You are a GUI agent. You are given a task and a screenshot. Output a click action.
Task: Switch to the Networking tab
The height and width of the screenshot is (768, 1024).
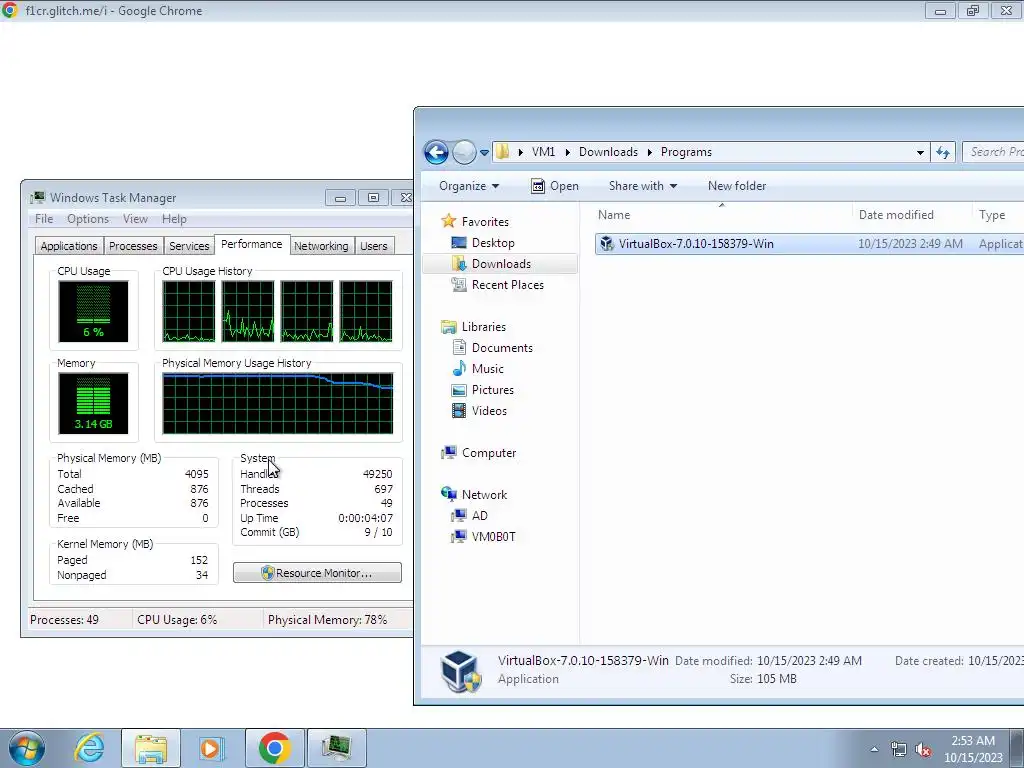pos(321,246)
